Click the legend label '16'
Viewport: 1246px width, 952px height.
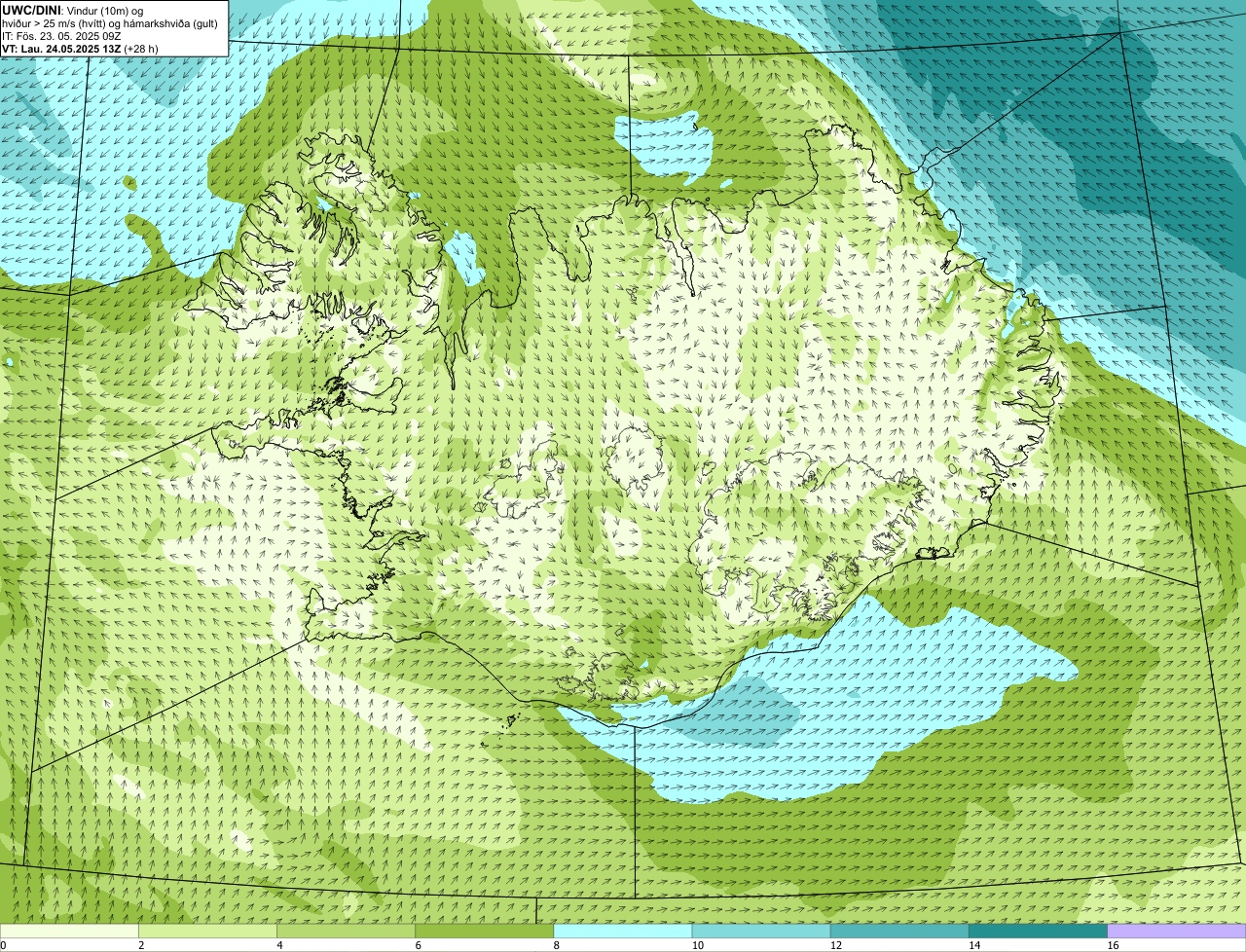(x=1113, y=945)
